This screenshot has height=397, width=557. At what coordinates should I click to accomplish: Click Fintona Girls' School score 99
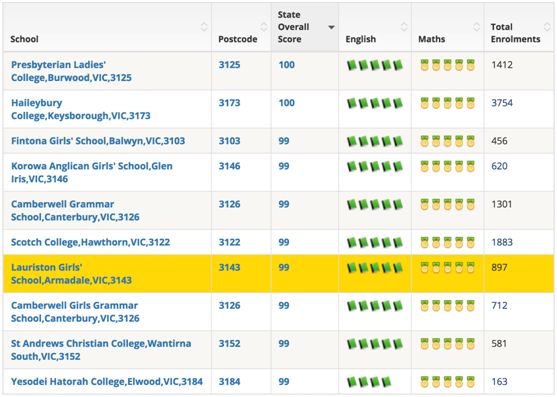pyautogui.click(x=283, y=141)
